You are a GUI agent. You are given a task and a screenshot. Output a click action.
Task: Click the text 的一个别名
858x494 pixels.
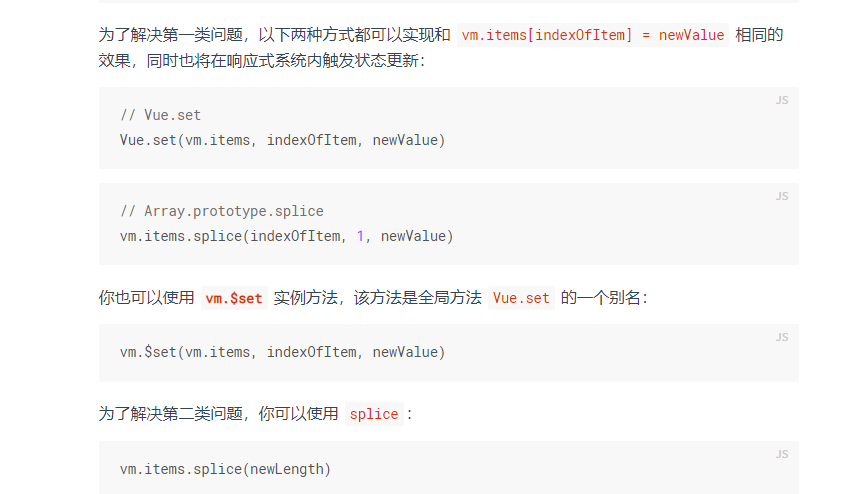click(604, 298)
